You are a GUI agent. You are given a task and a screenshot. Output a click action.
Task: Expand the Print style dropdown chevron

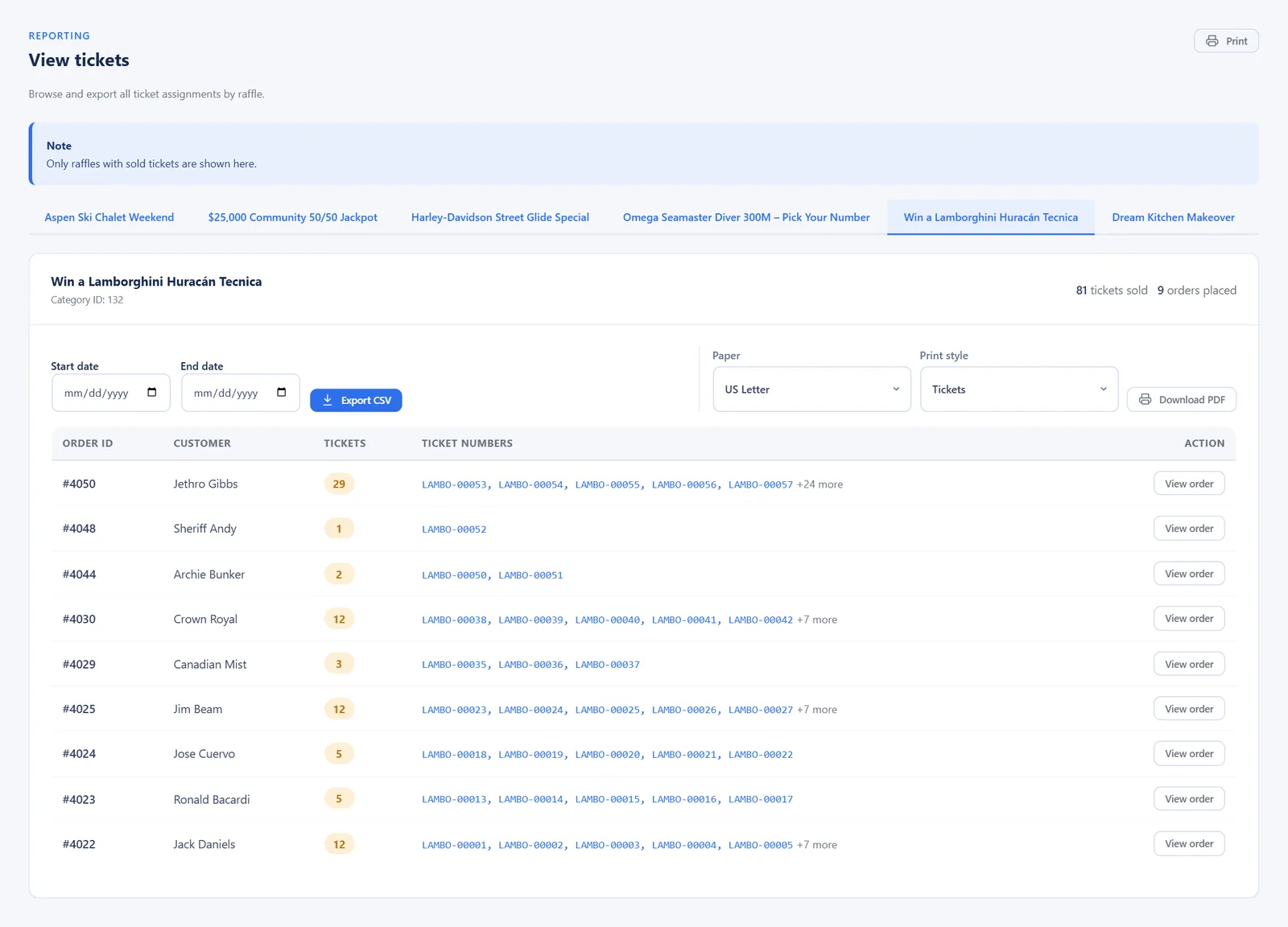1104,389
